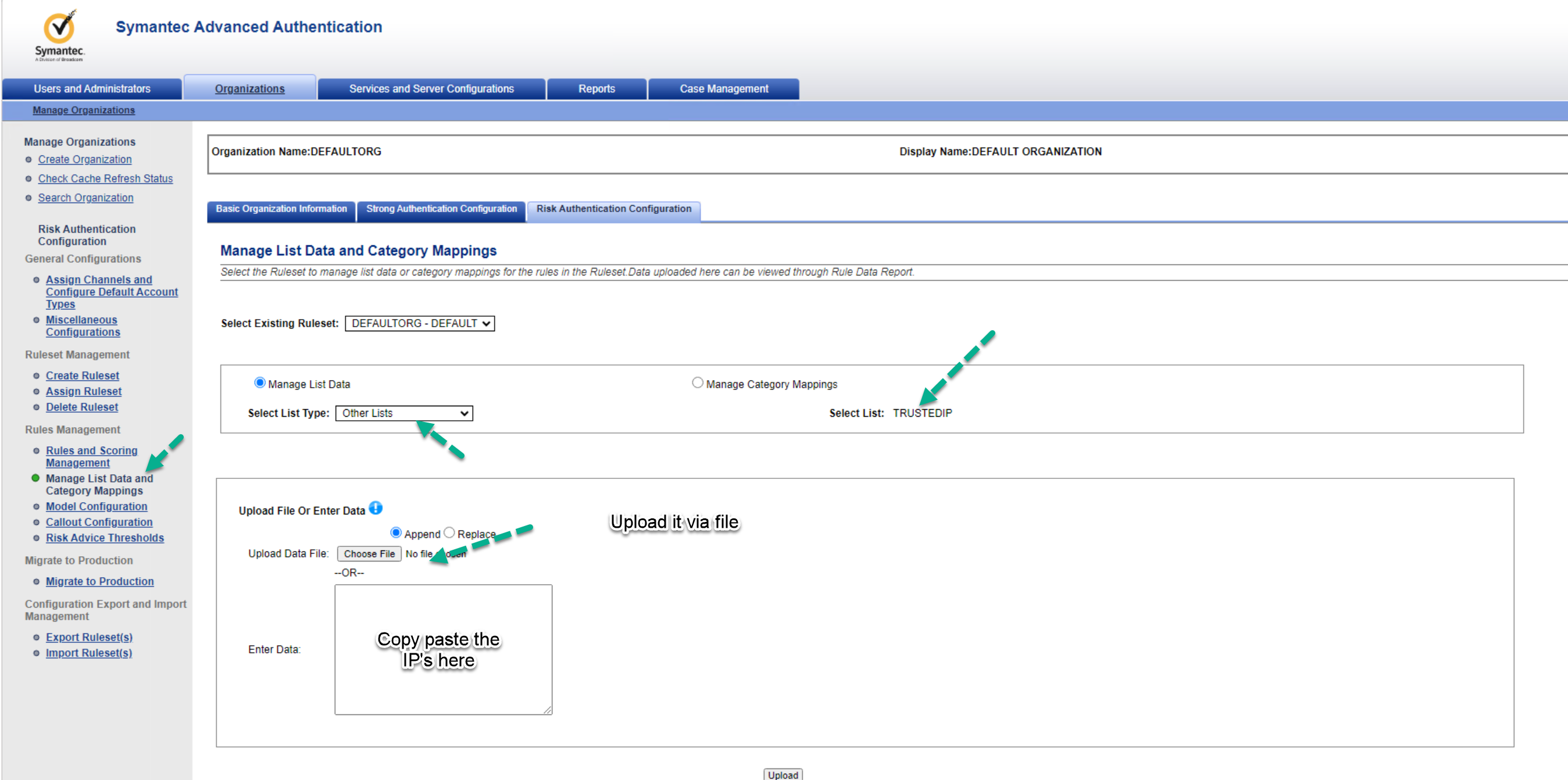Click inside the Enter Data text area
Viewport: 1568px width, 780px height.
(x=442, y=688)
